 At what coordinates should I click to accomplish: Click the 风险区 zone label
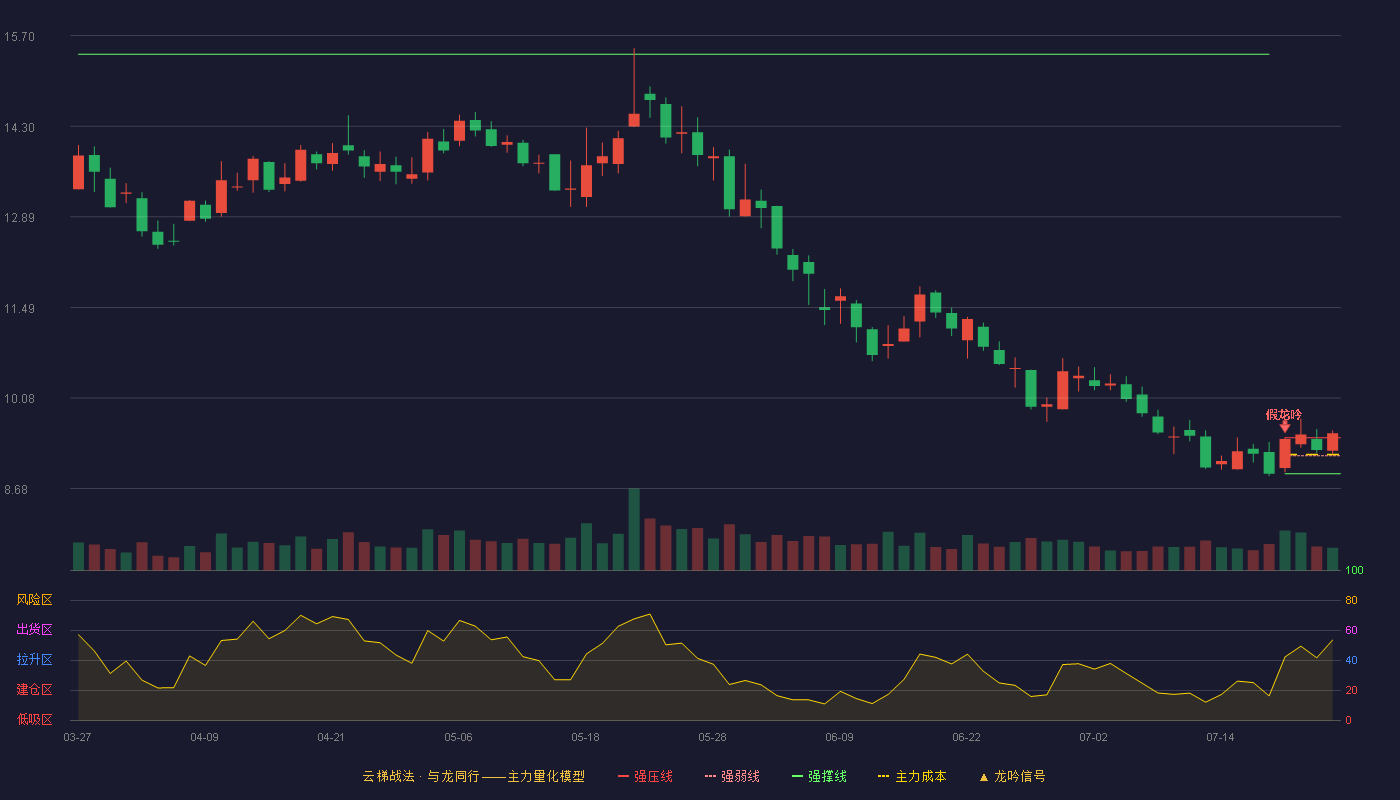tap(34, 600)
